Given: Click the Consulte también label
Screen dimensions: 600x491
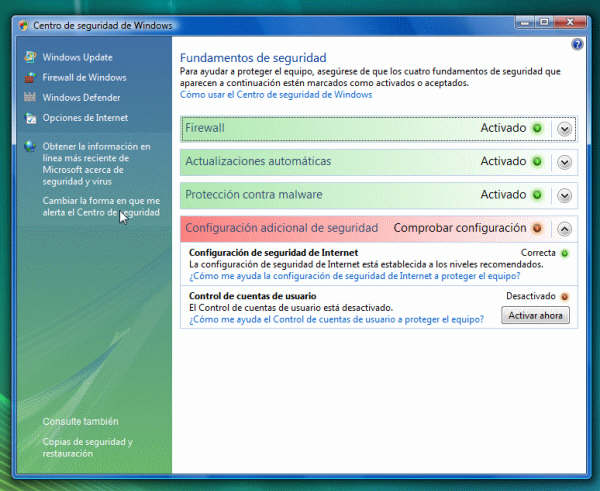Looking at the screenshot, I should 80,421.
